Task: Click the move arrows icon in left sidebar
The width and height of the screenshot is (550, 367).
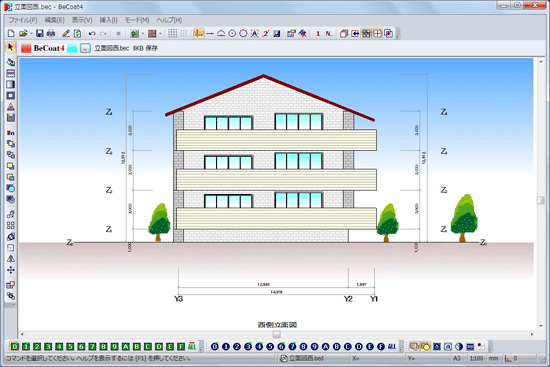Action: pyautogui.click(x=11, y=270)
